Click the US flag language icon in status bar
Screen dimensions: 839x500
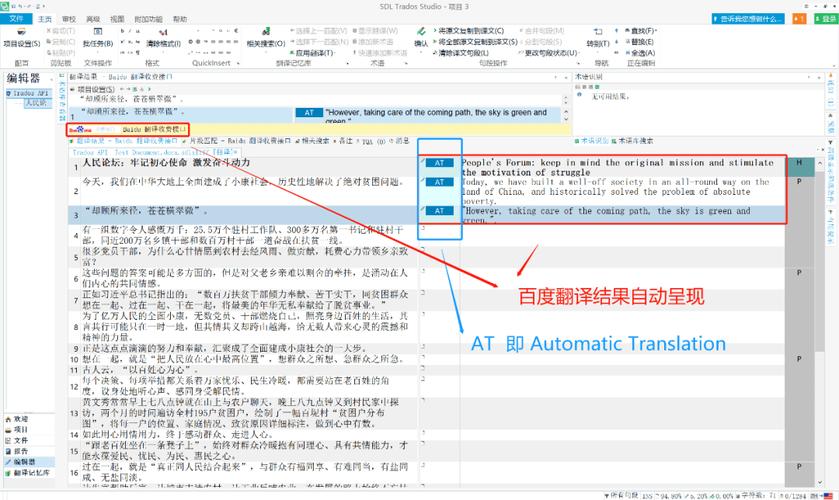tap(828, 496)
